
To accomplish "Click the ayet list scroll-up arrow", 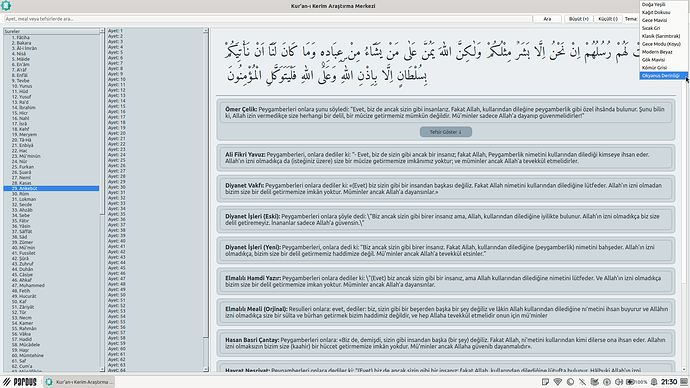I will [x=206, y=31].
